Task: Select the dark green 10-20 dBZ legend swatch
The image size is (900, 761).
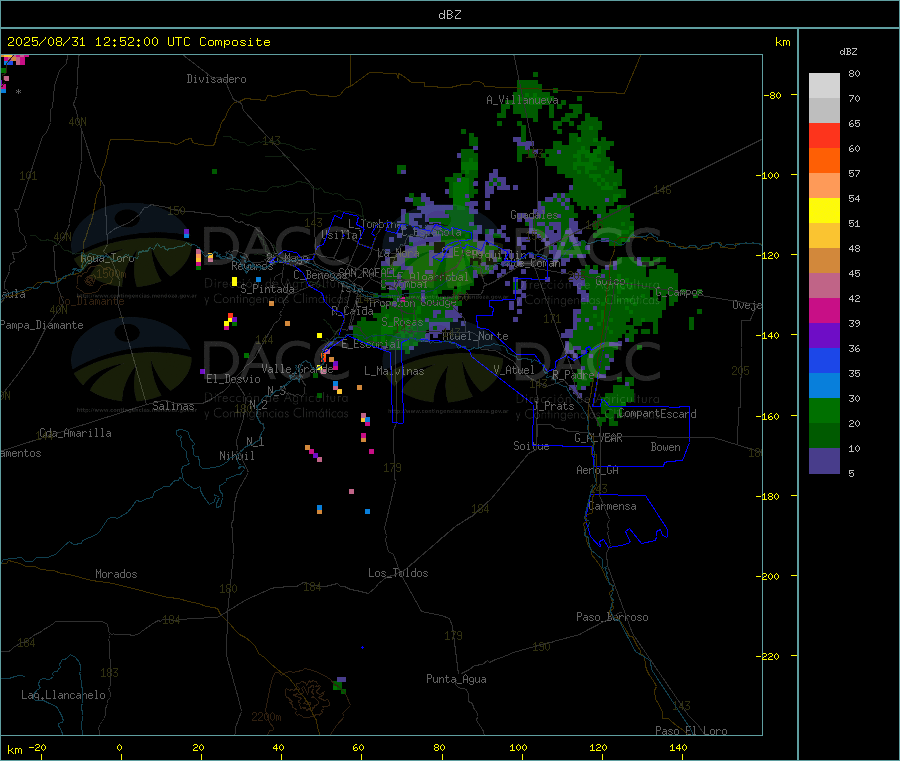Action: 824,436
